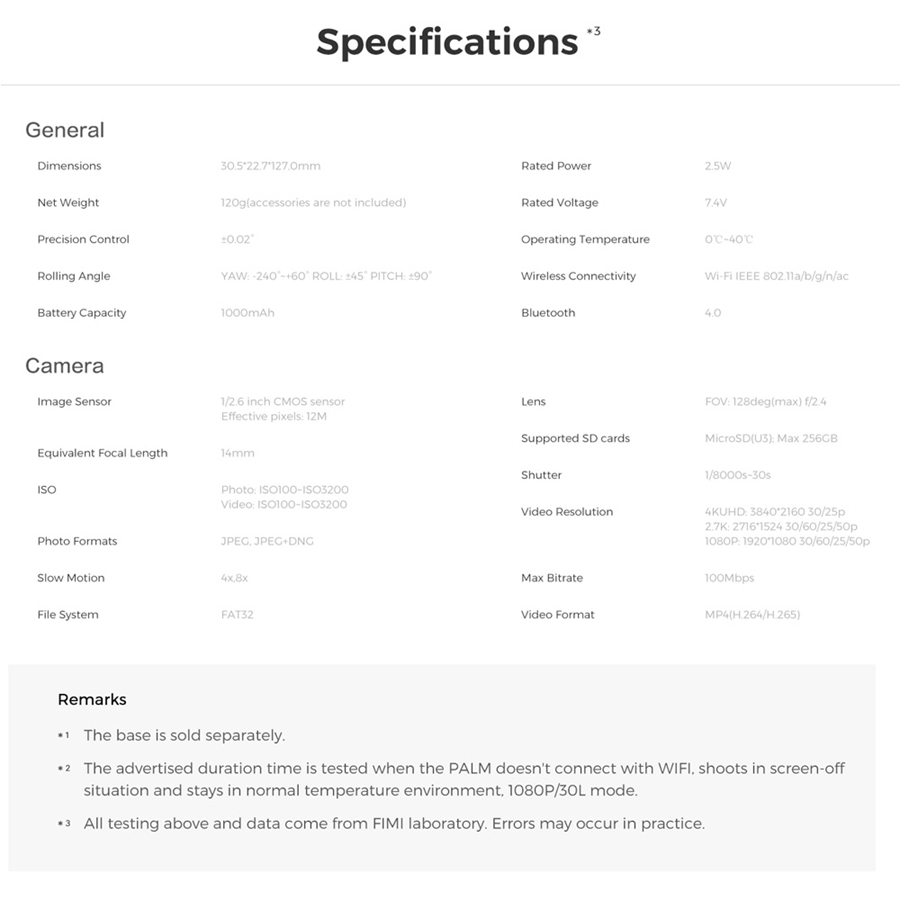Screen dimensions: 900x900
Task: Click the Net Weight value text
Action: click(313, 203)
